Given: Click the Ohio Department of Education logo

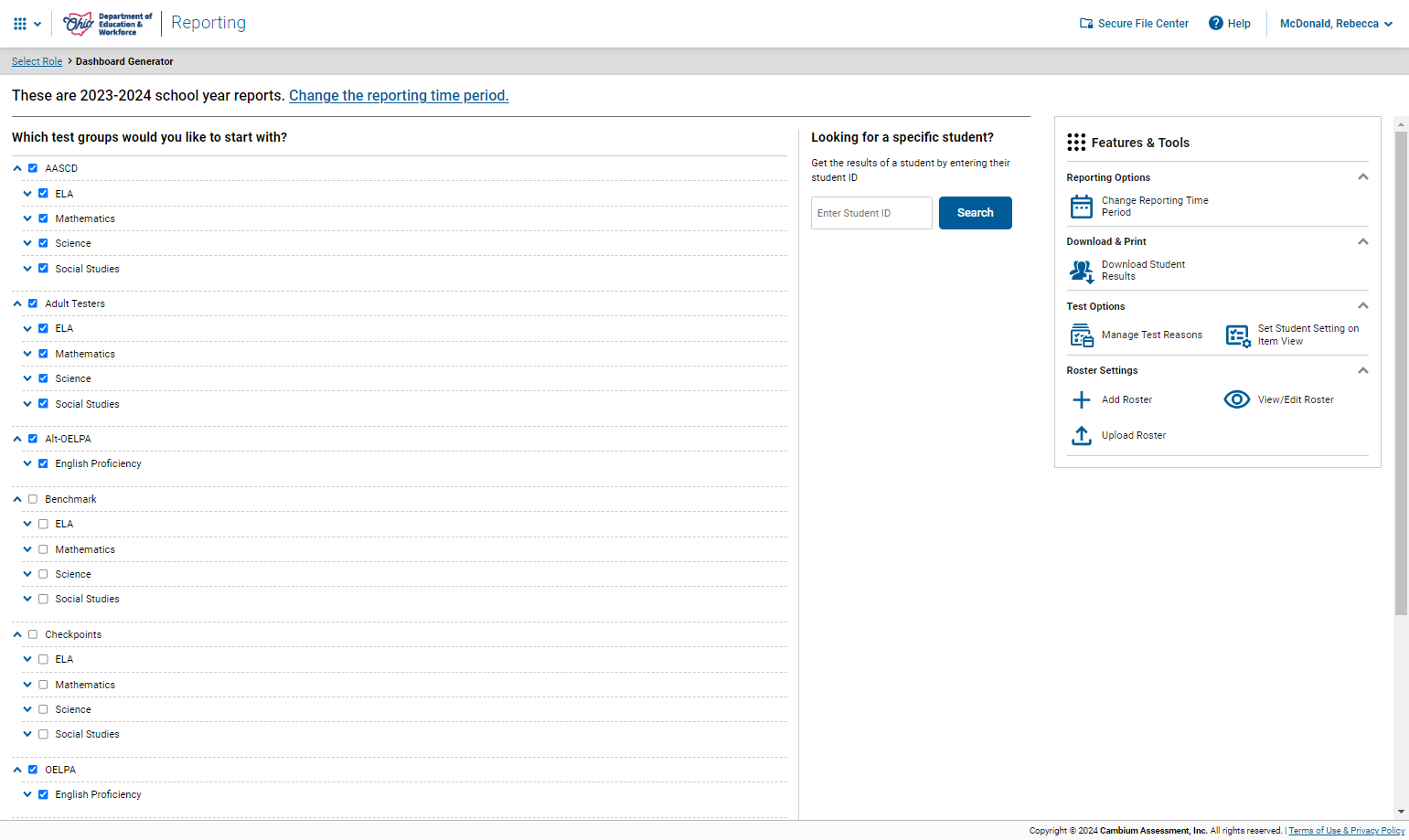Looking at the screenshot, I should tap(107, 24).
